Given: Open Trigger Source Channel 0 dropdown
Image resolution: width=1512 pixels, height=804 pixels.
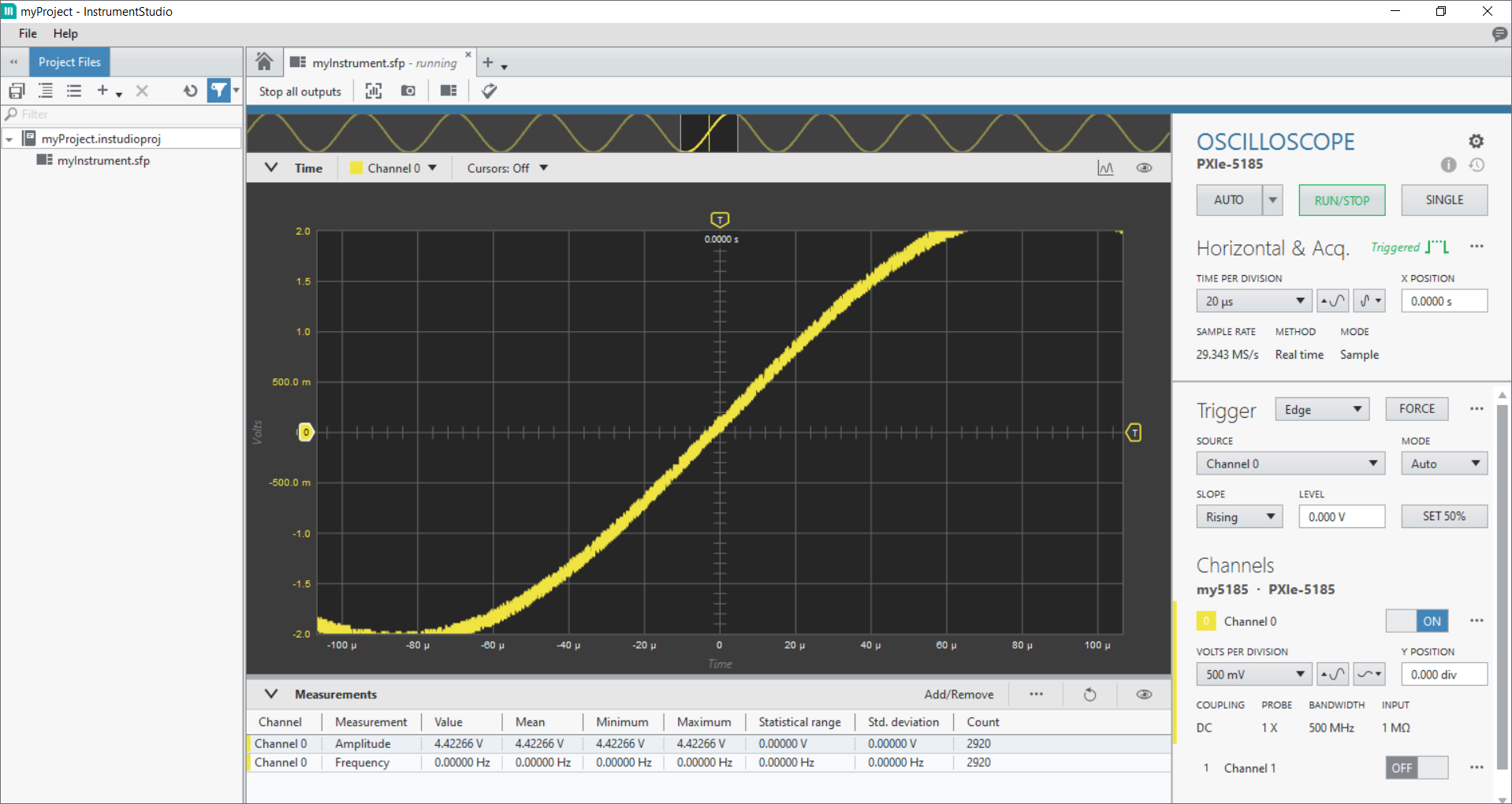Looking at the screenshot, I should (x=1290, y=463).
